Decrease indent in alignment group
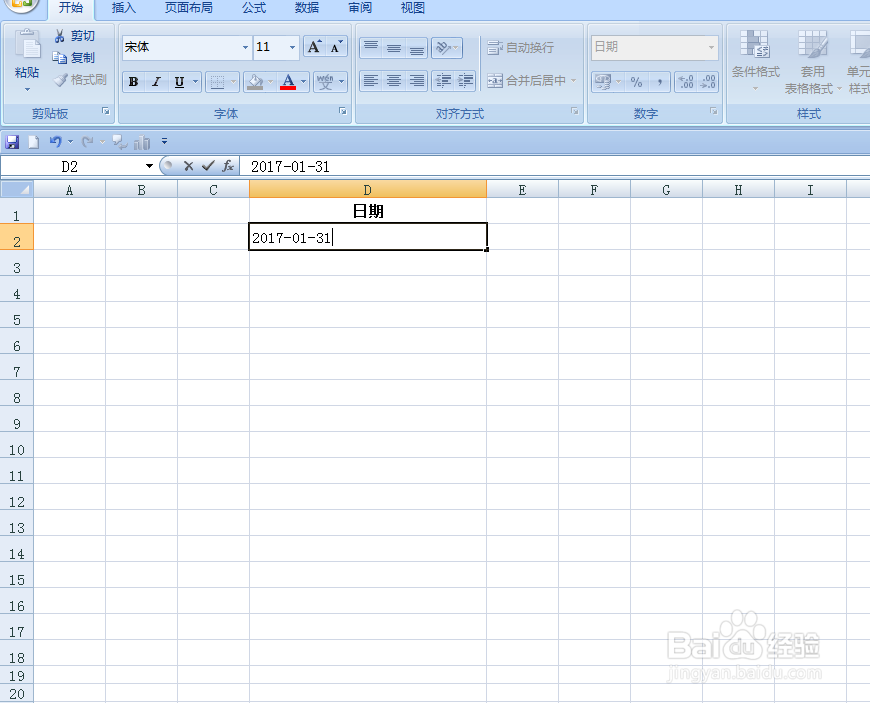 coord(443,81)
